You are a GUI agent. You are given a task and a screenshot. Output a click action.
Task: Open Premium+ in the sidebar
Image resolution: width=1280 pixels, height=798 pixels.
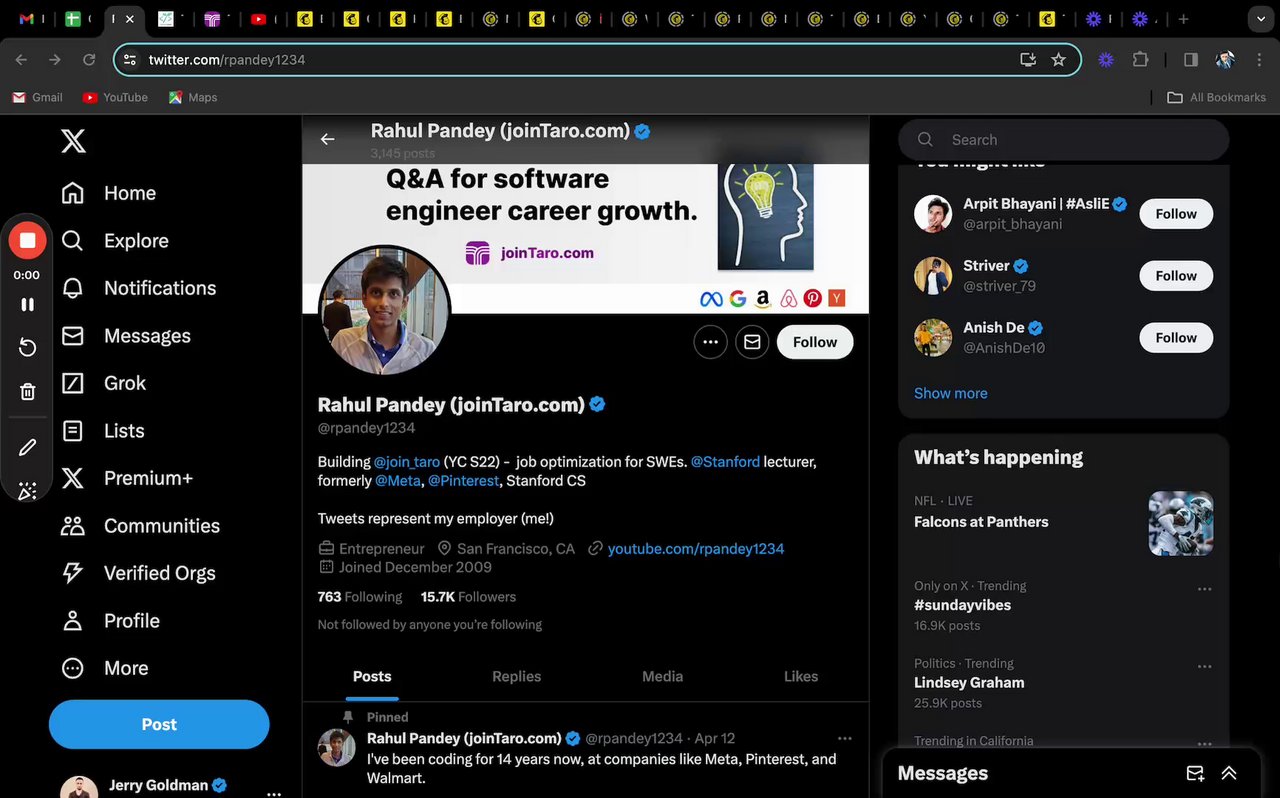click(127, 478)
